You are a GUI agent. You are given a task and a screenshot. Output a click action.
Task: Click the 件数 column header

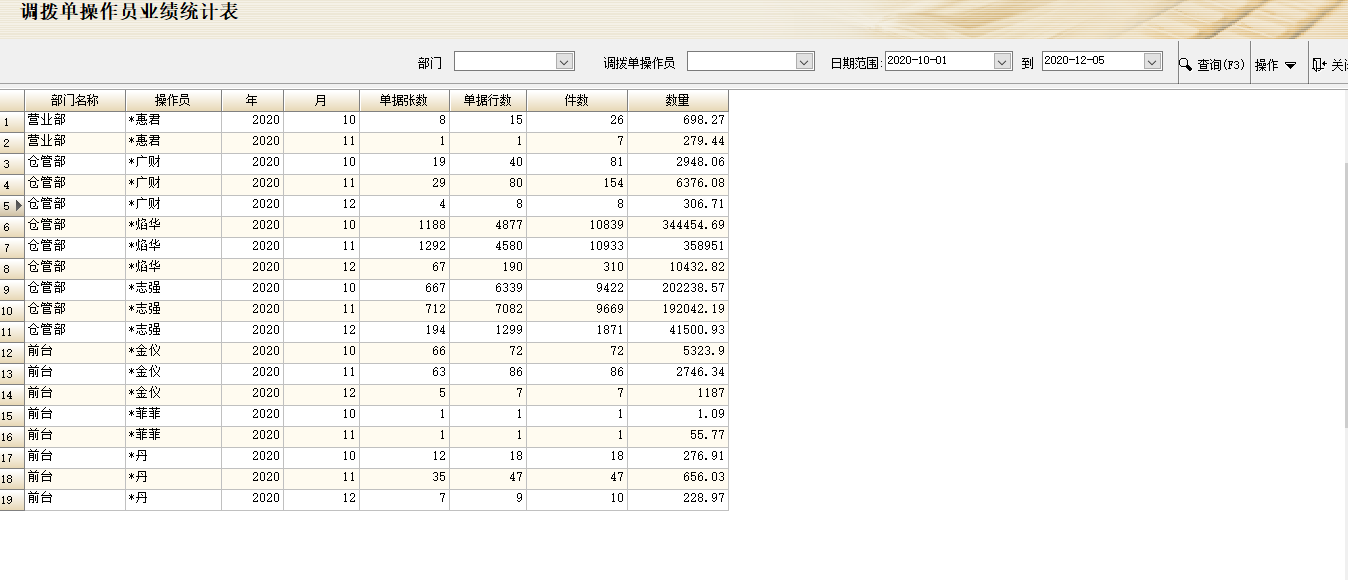click(x=577, y=101)
